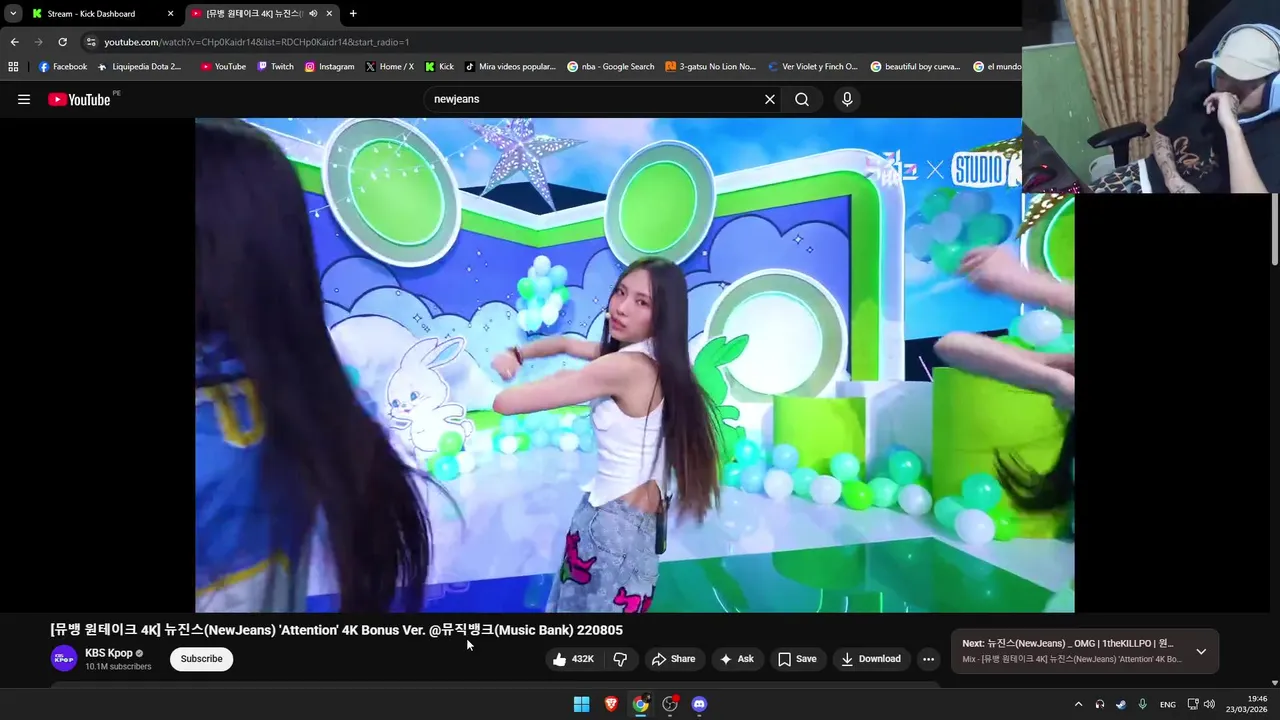Screen dimensions: 1280x720
Task: Show hidden system tray icons
Action: [1078, 704]
